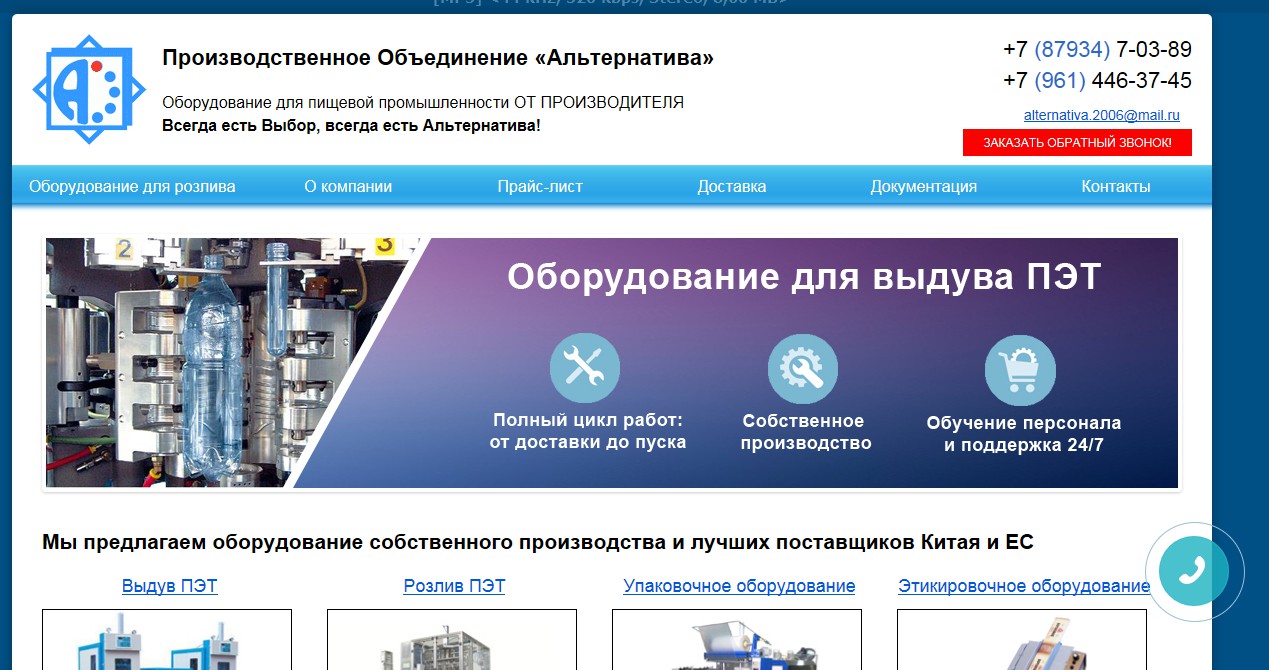Go to Контакты page
The image size is (1269, 670).
point(1116,186)
